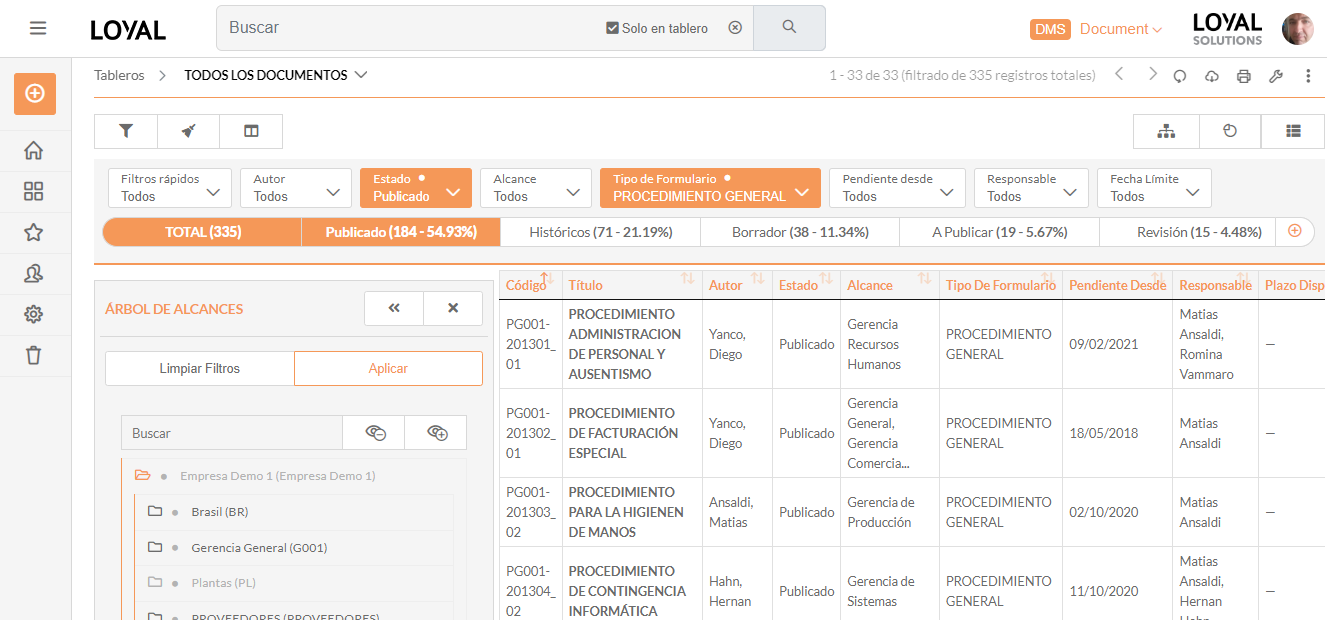Open the wrench configuration icon

[x=1276, y=75]
